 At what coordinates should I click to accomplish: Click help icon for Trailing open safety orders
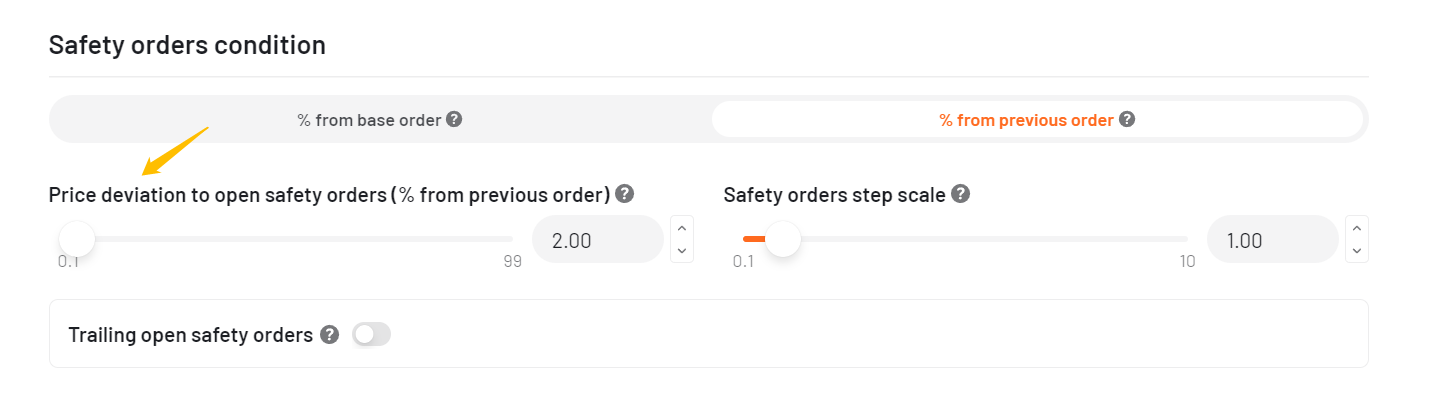[330, 335]
